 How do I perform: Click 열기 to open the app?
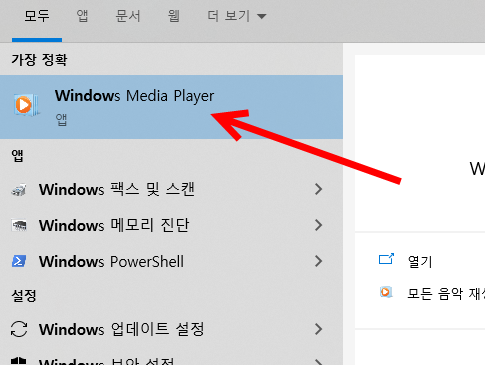420,261
